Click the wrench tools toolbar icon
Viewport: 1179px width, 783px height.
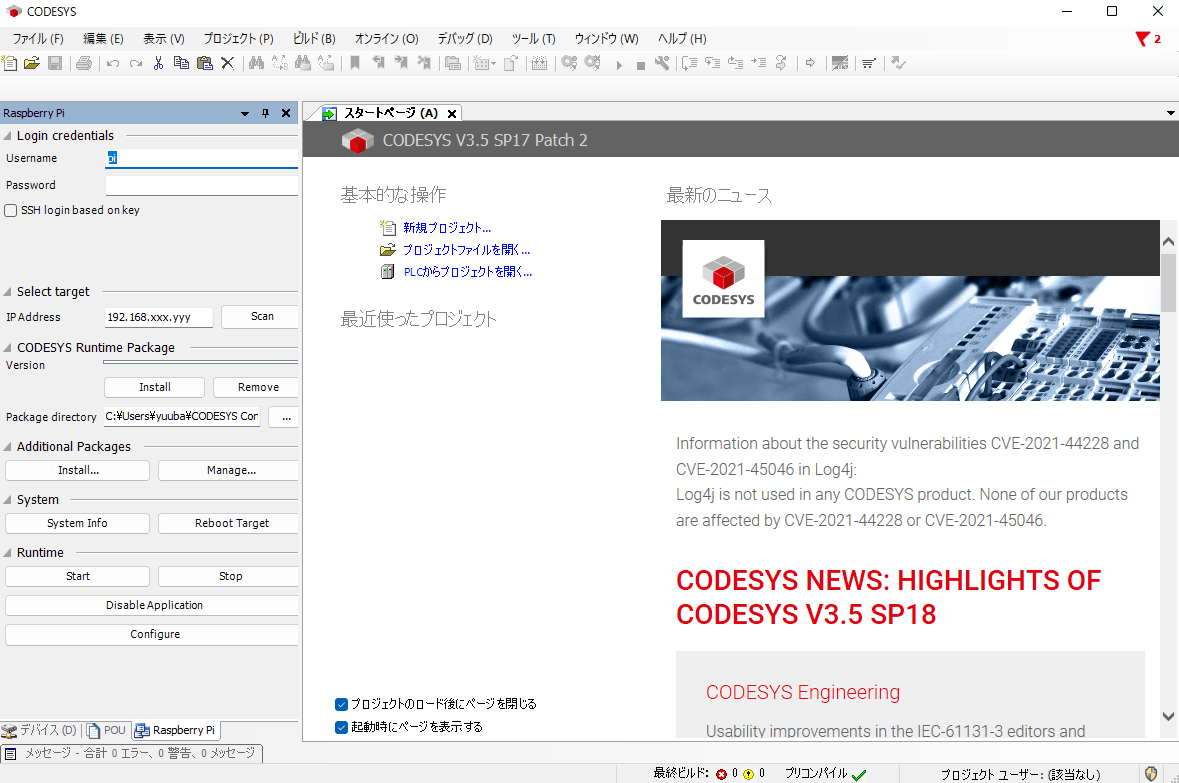662,63
